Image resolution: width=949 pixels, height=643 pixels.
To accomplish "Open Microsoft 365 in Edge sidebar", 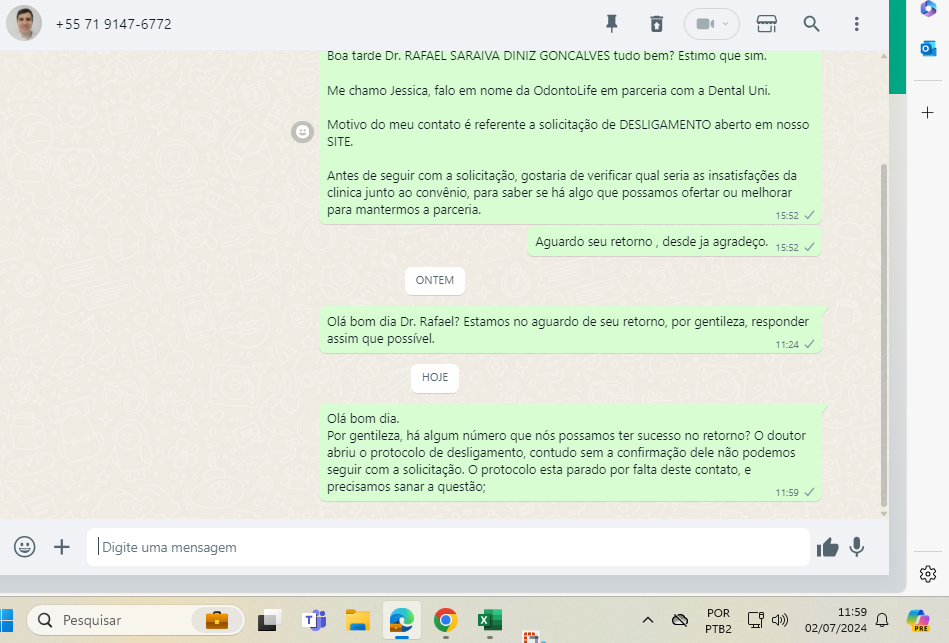I will (x=928, y=8).
